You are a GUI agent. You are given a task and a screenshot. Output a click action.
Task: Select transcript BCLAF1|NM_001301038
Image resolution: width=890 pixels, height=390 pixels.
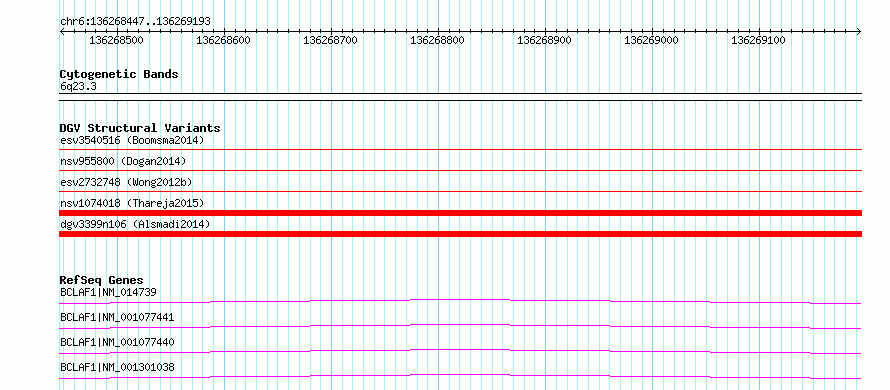pos(117,367)
